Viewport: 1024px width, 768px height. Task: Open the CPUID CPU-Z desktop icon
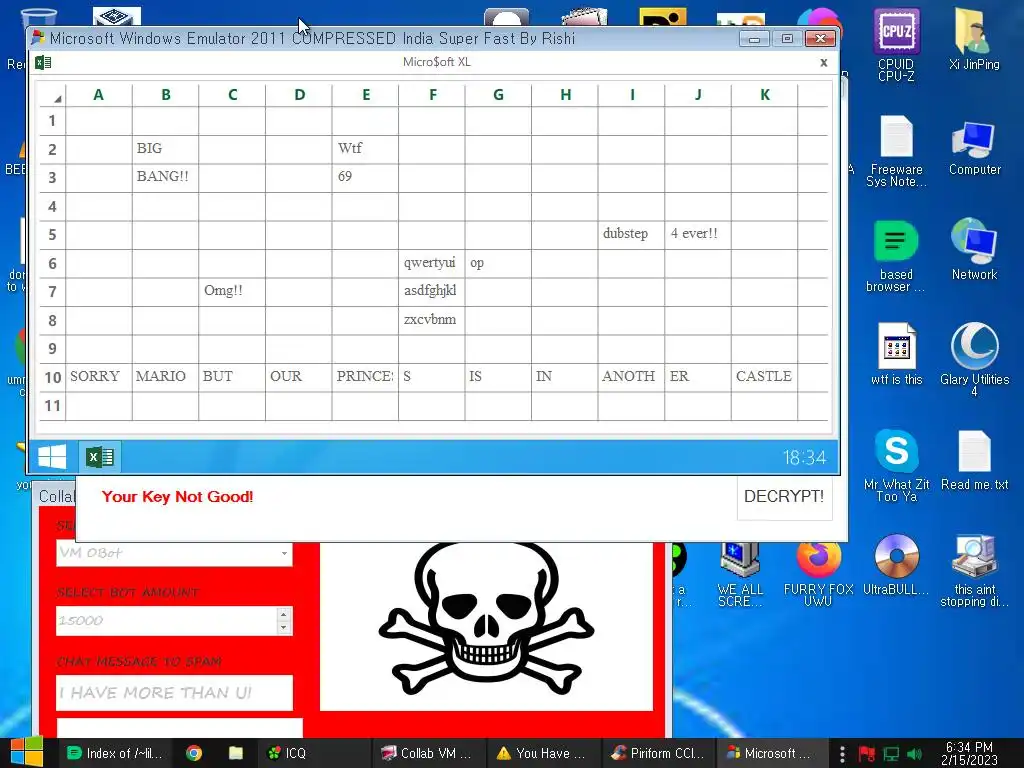896,44
